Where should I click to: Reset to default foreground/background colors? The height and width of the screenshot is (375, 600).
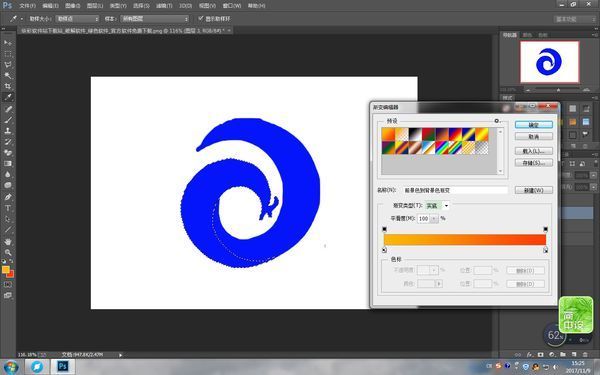click(4, 261)
